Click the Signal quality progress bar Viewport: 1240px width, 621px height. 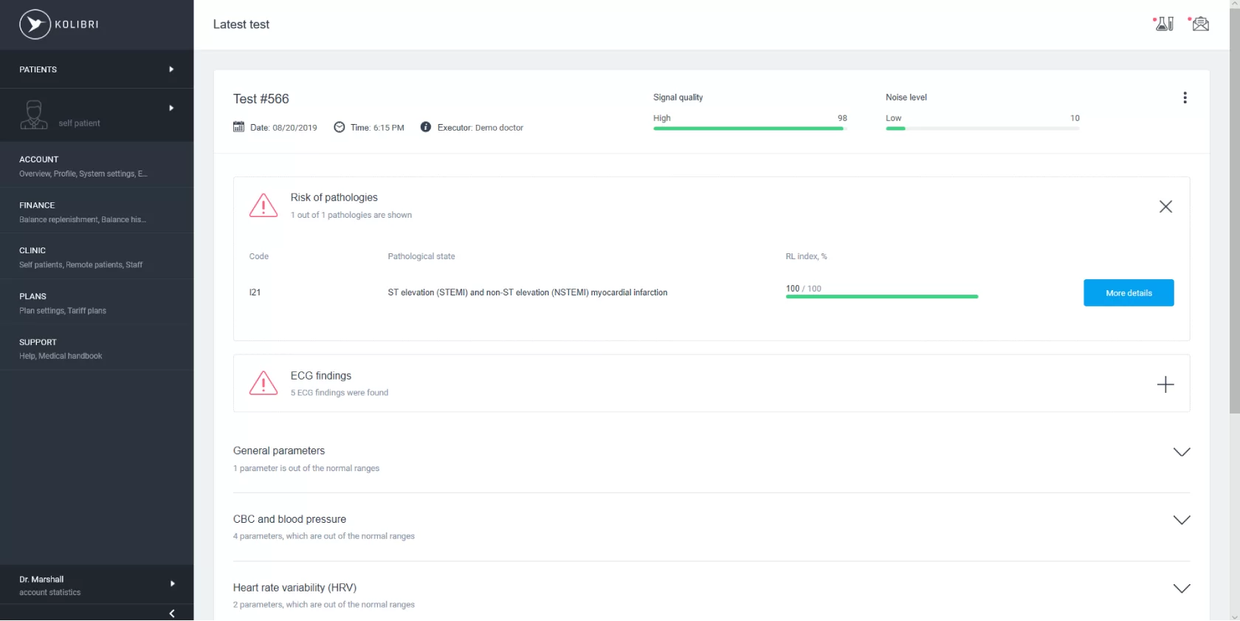tap(750, 128)
